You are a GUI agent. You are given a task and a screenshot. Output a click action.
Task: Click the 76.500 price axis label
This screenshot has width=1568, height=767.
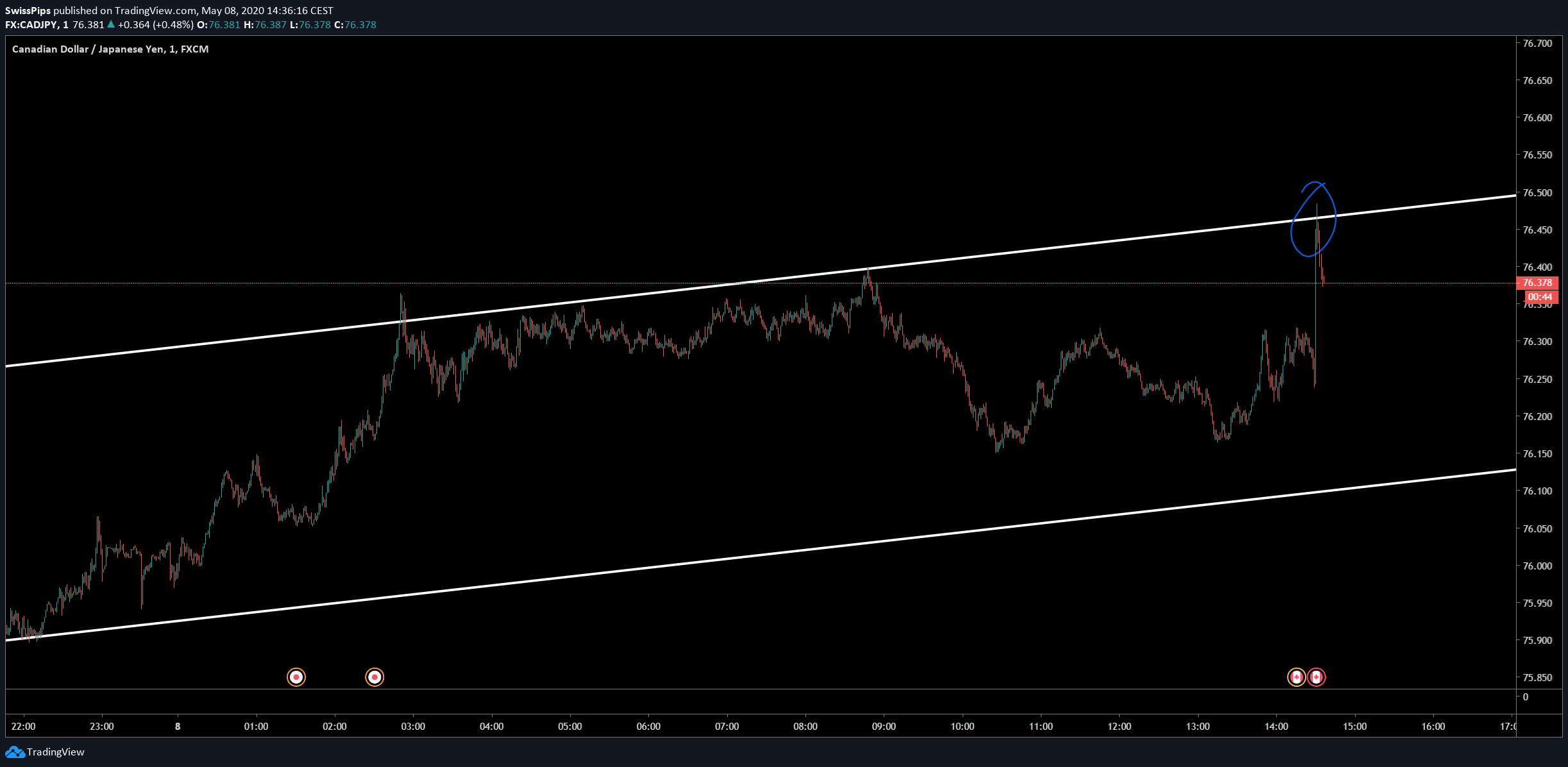tap(1537, 192)
